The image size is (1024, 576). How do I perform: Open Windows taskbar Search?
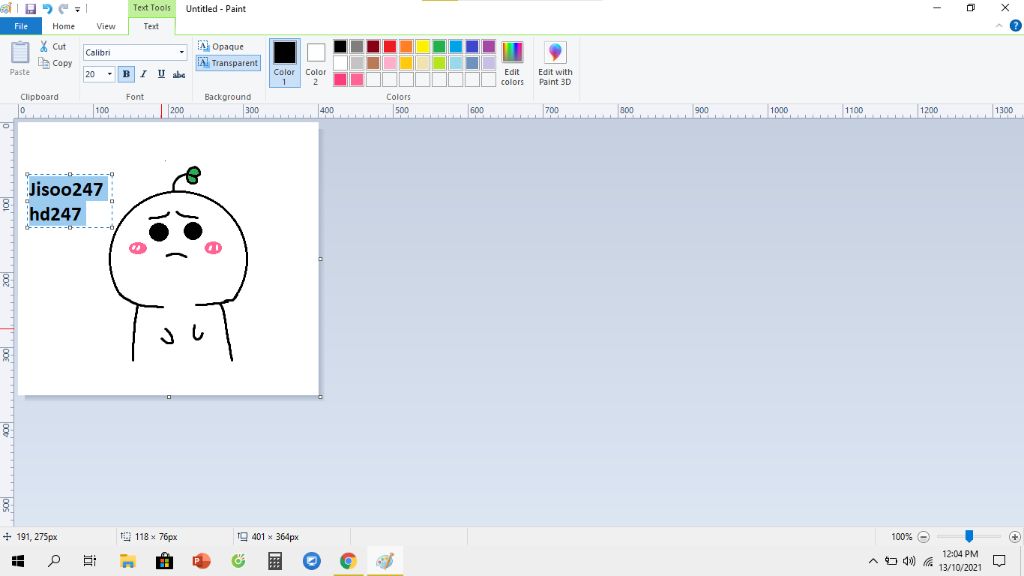click(54, 561)
